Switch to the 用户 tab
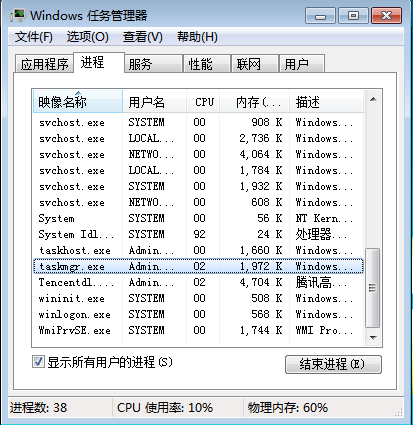Image resolution: width=413 pixels, height=425 pixels. [x=302, y=64]
